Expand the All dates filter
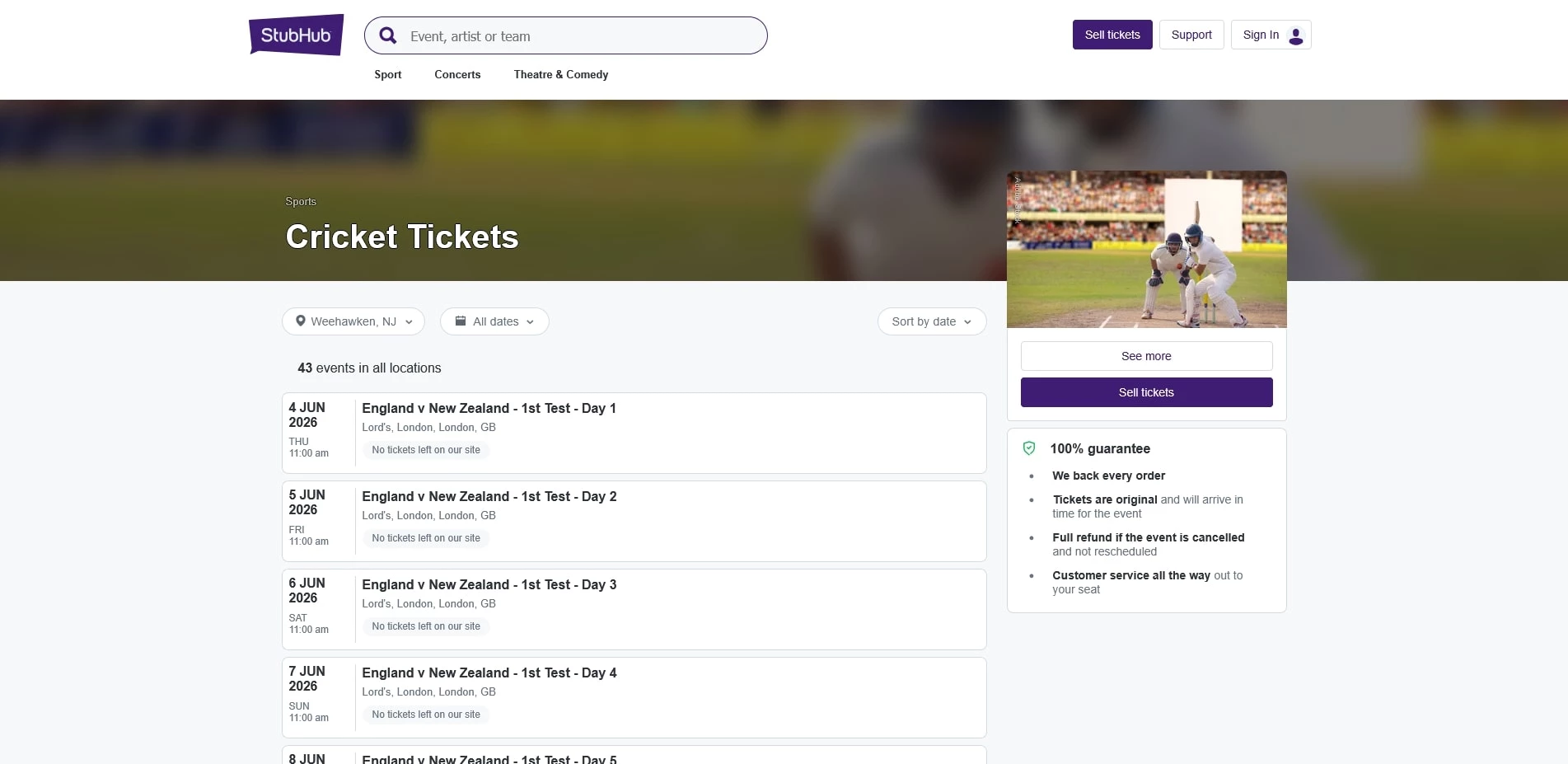Screen dimensions: 1568x764 coord(494,321)
